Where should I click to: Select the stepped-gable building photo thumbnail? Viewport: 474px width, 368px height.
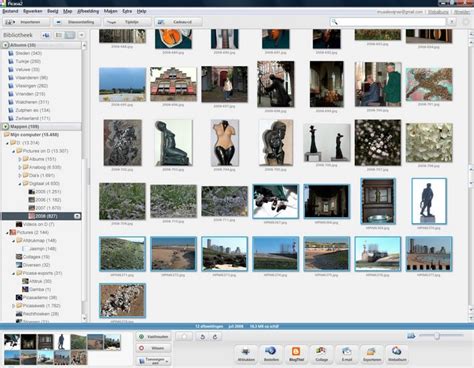tap(173, 84)
